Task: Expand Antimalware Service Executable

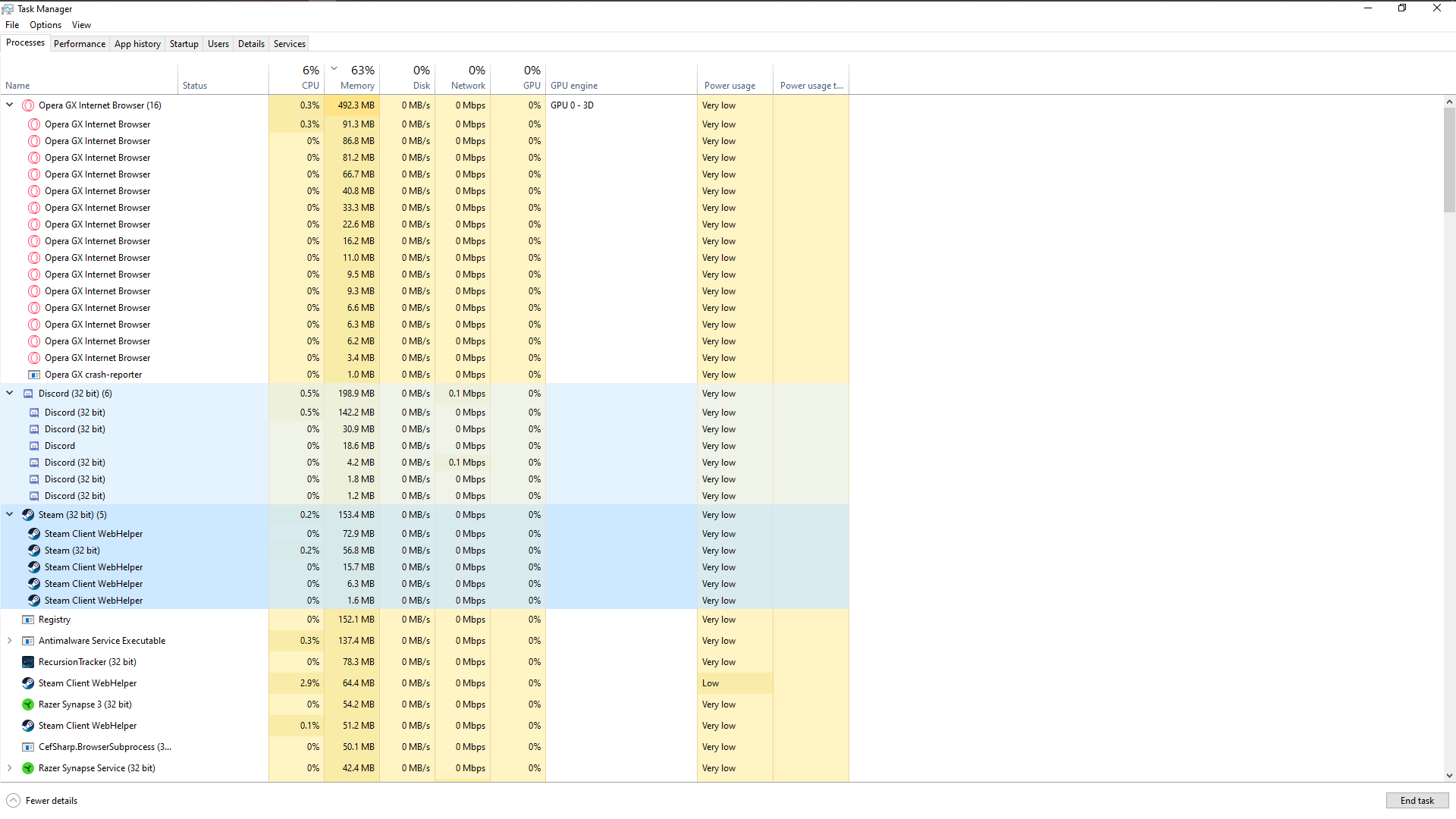Action: [10, 641]
